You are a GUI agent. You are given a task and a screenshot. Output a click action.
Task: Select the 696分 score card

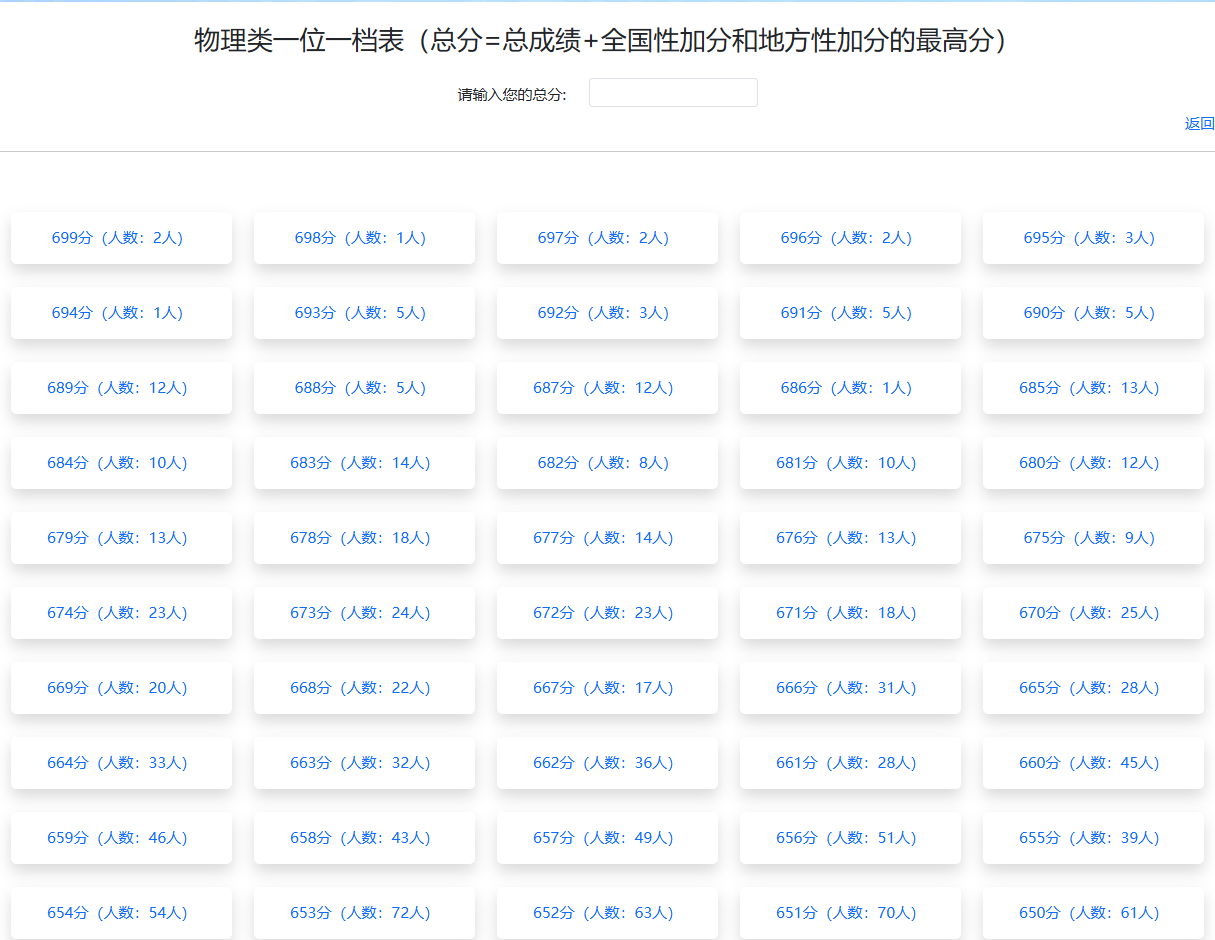[850, 238]
